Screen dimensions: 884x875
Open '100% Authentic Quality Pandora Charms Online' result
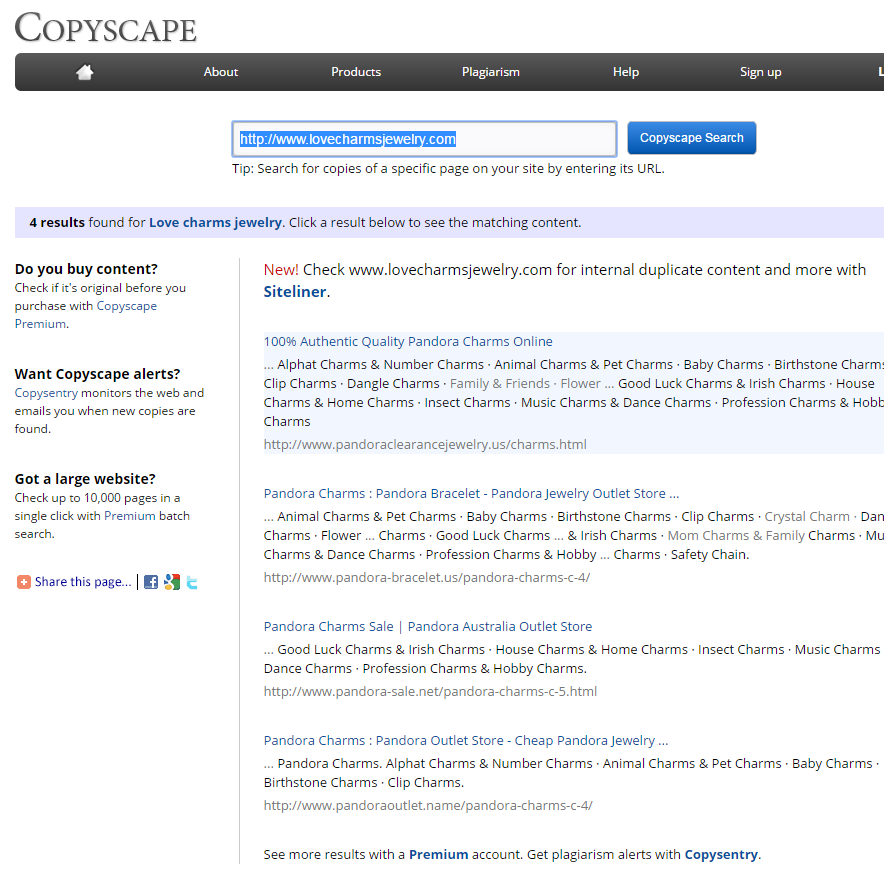click(408, 342)
